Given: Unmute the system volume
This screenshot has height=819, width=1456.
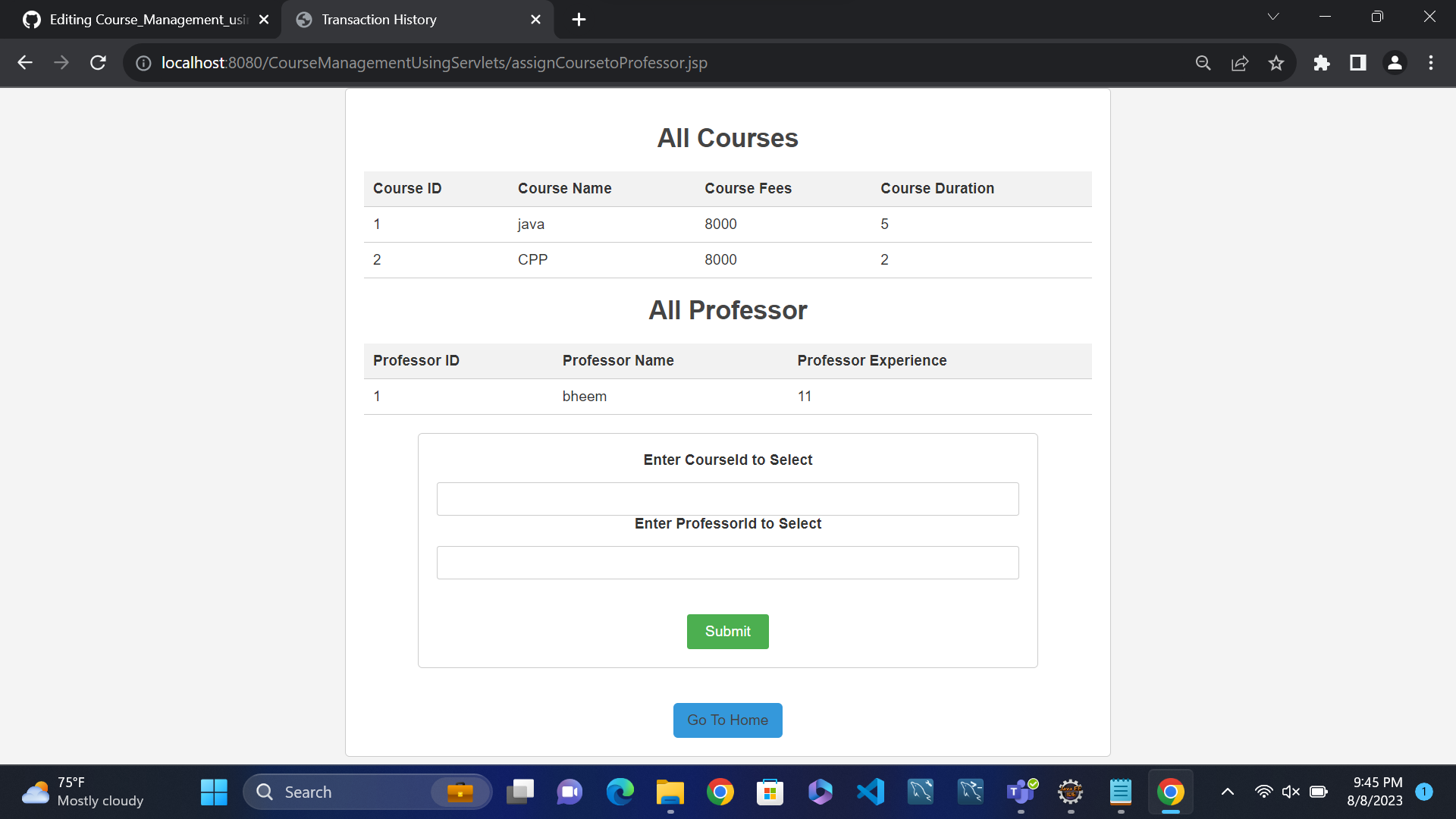Looking at the screenshot, I should tap(1291, 791).
